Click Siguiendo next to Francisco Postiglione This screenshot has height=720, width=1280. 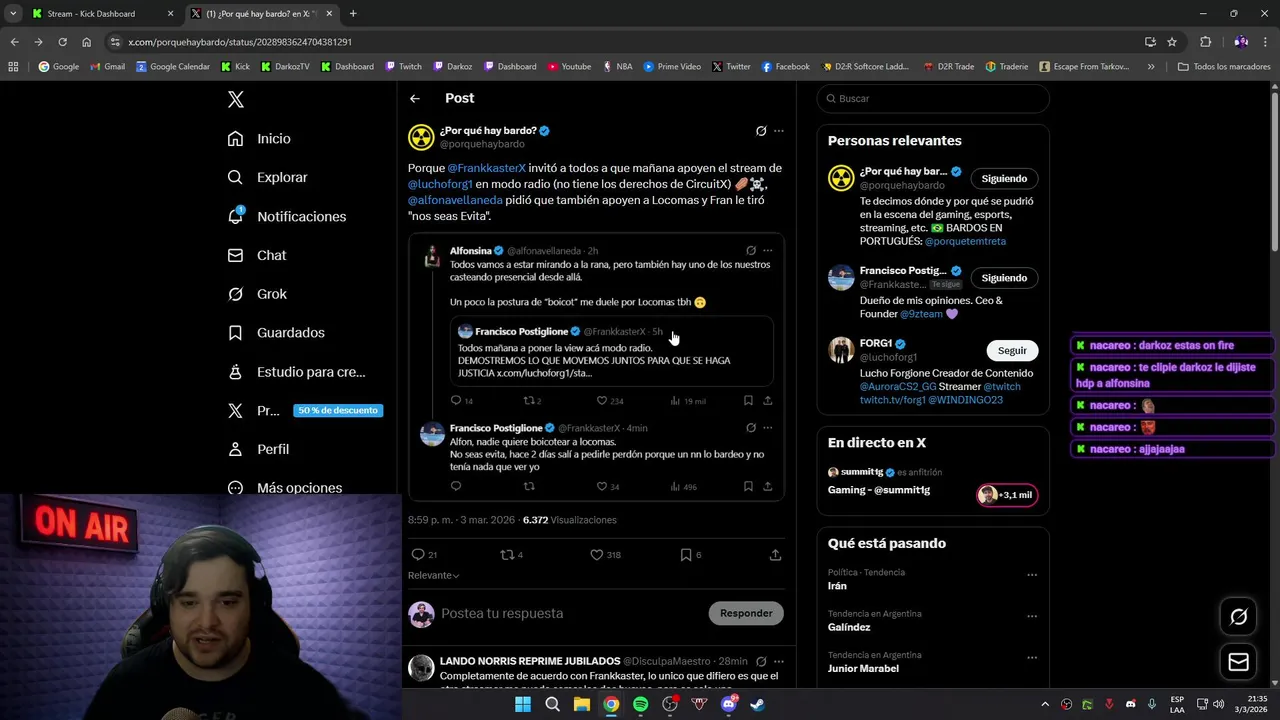(x=1004, y=278)
